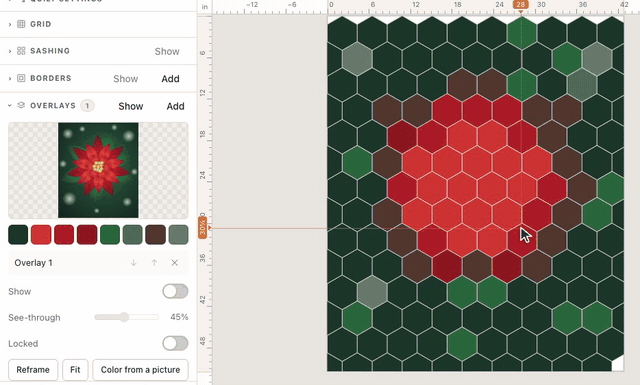Add a new border
This screenshot has width=640, height=385.
[170, 79]
